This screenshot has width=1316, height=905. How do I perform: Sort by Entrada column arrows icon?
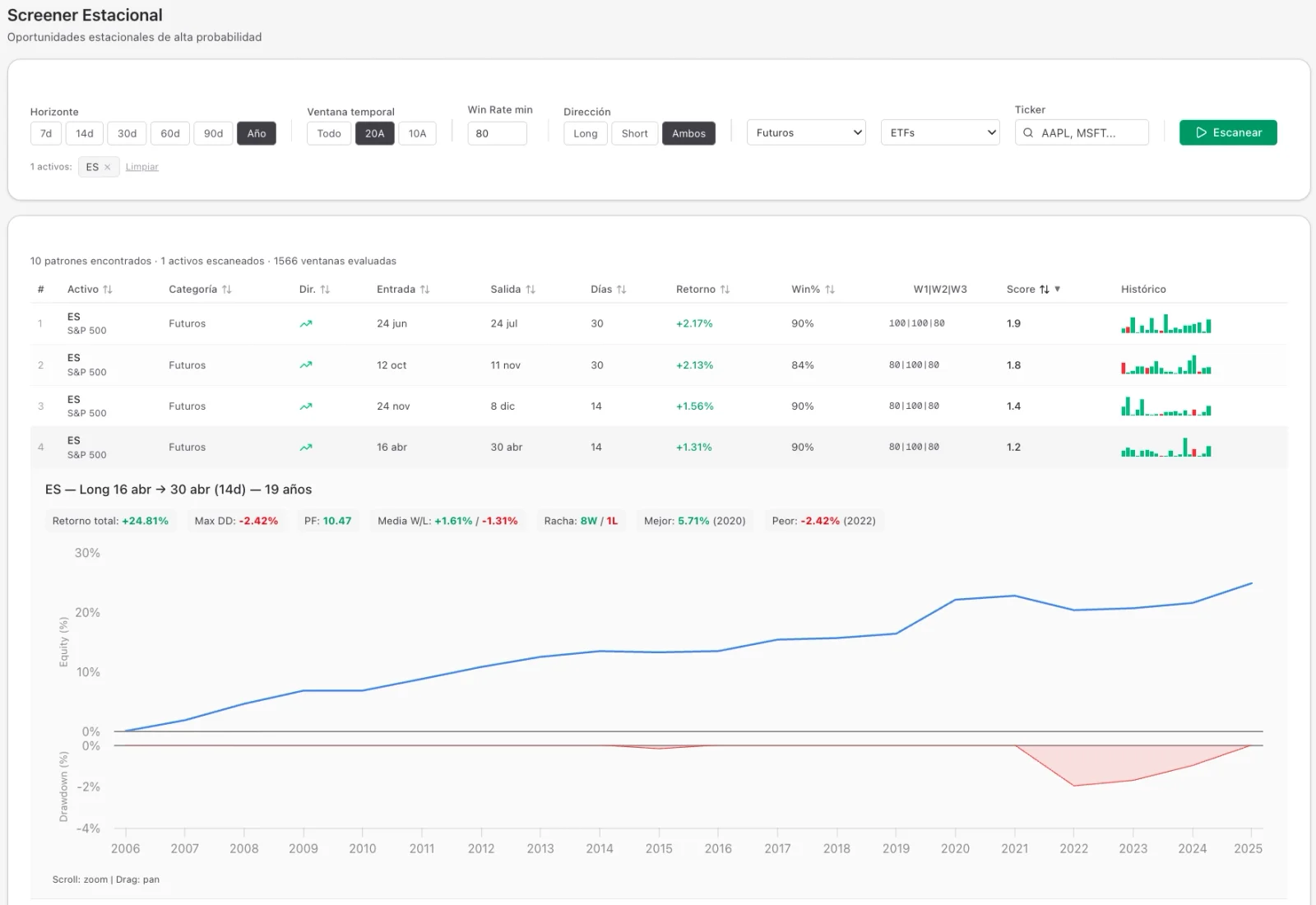pos(424,290)
